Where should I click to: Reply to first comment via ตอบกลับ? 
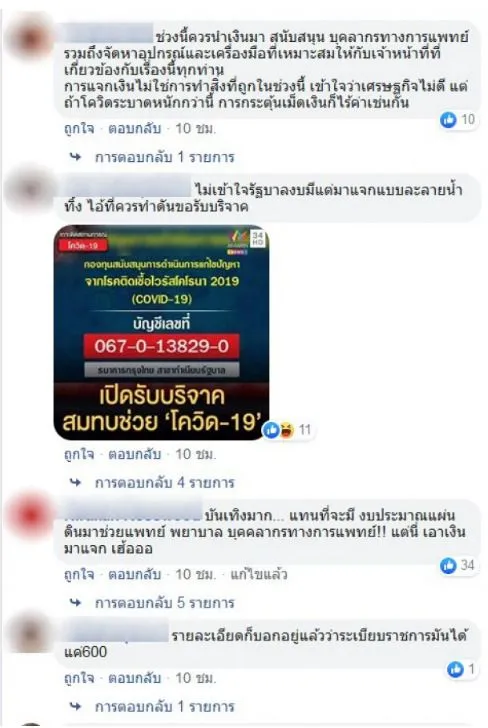point(135,129)
